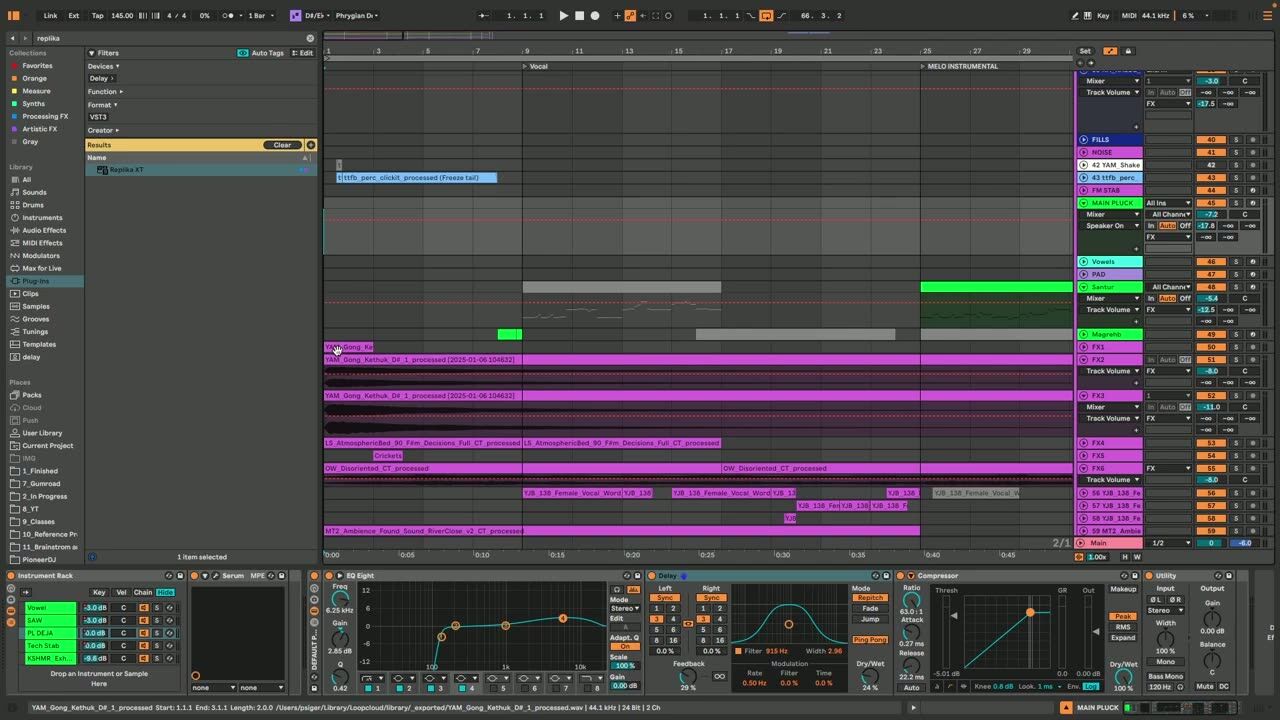Click the Vocal locator marker
Viewport: 1280px width, 720px height.
coord(535,66)
